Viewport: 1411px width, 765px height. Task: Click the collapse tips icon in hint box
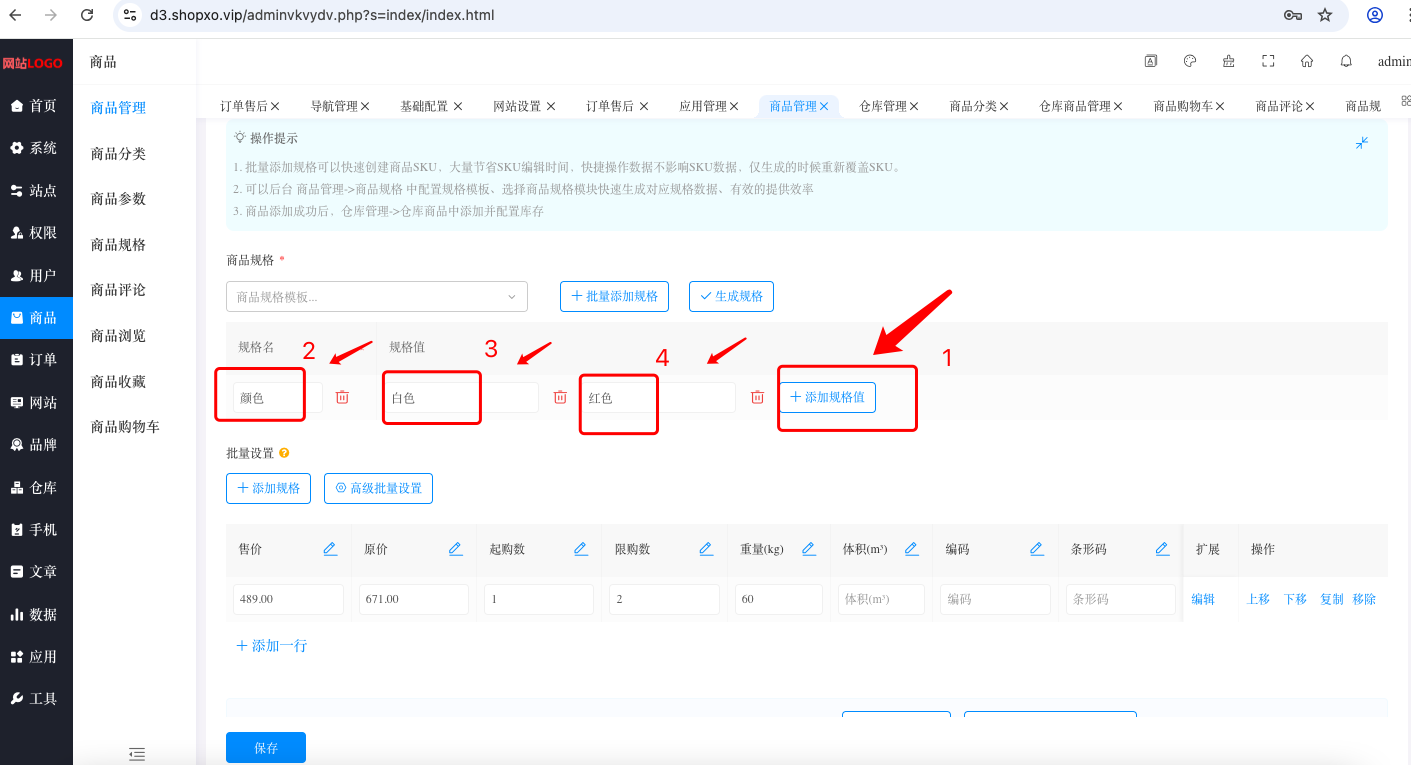click(x=1361, y=143)
